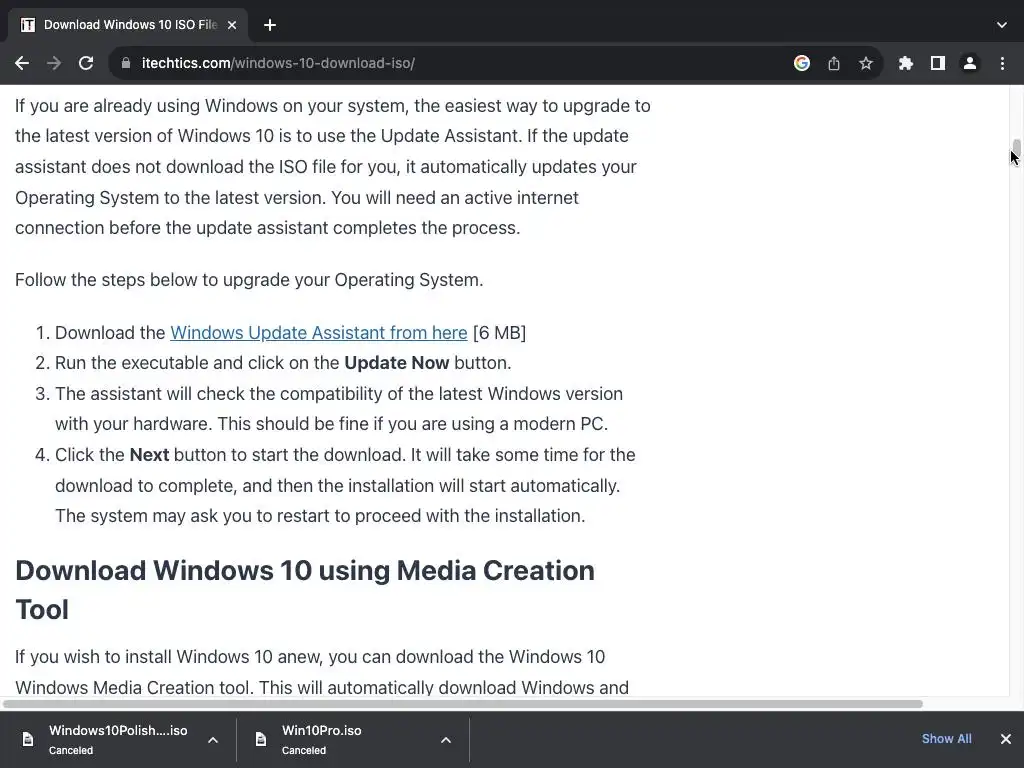Reload the current page
Screen dimensions: 1024x768
click(86, 63)
